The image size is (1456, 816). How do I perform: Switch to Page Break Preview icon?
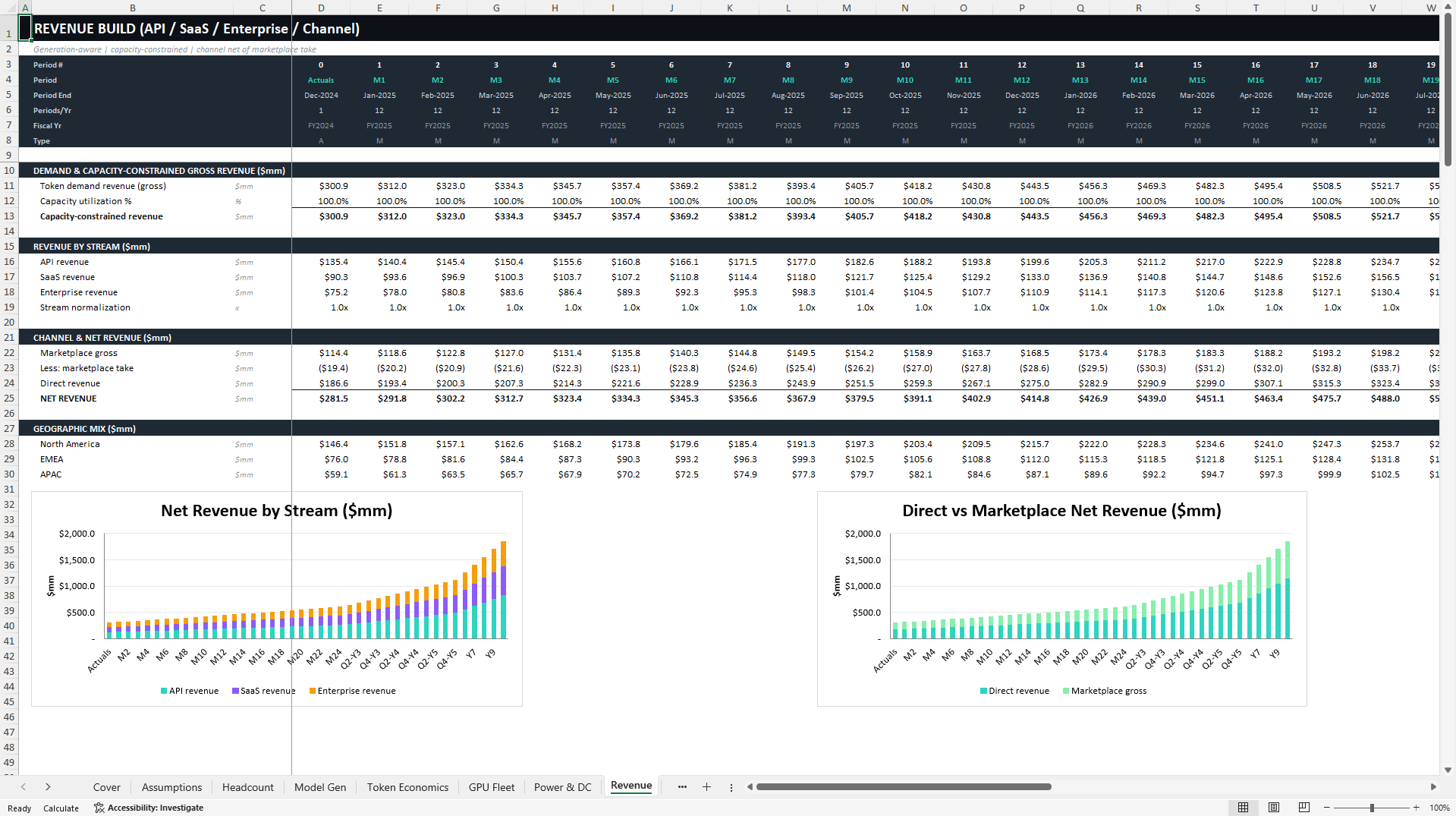click(1303, 808)
